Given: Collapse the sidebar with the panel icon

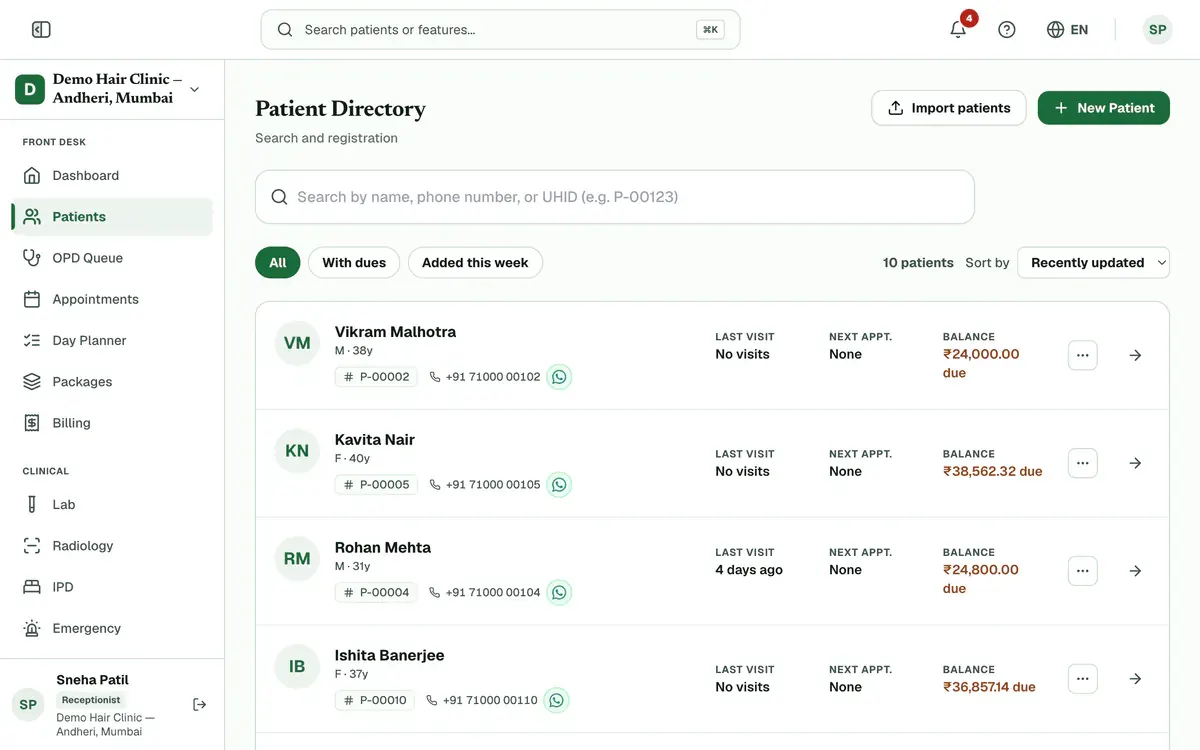Looking at the screenshot, I should [x=41, y=30].
